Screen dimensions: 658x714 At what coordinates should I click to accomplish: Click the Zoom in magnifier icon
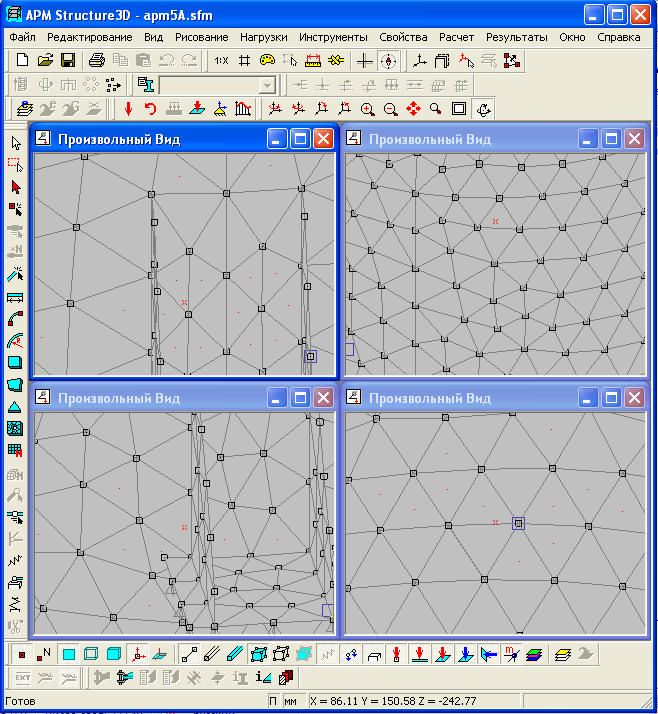(368, 109)
